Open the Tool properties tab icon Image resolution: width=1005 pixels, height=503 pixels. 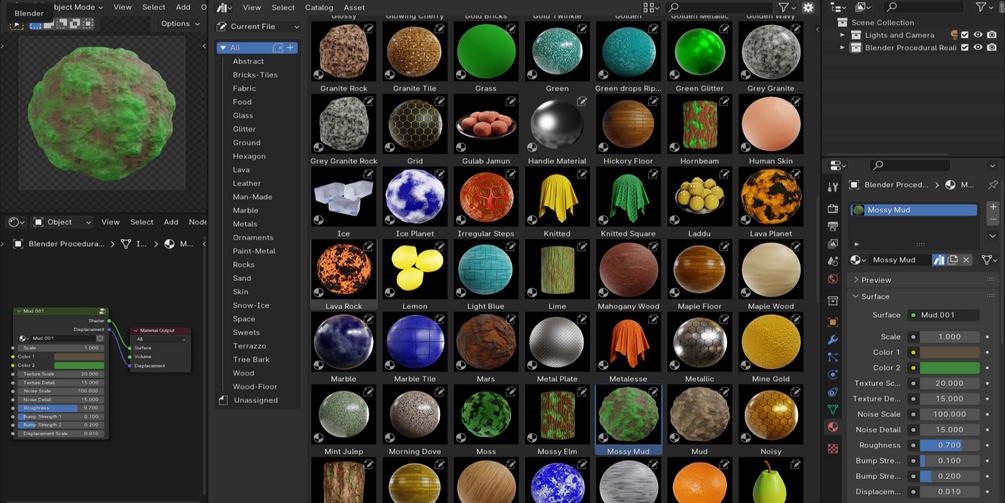833,187
